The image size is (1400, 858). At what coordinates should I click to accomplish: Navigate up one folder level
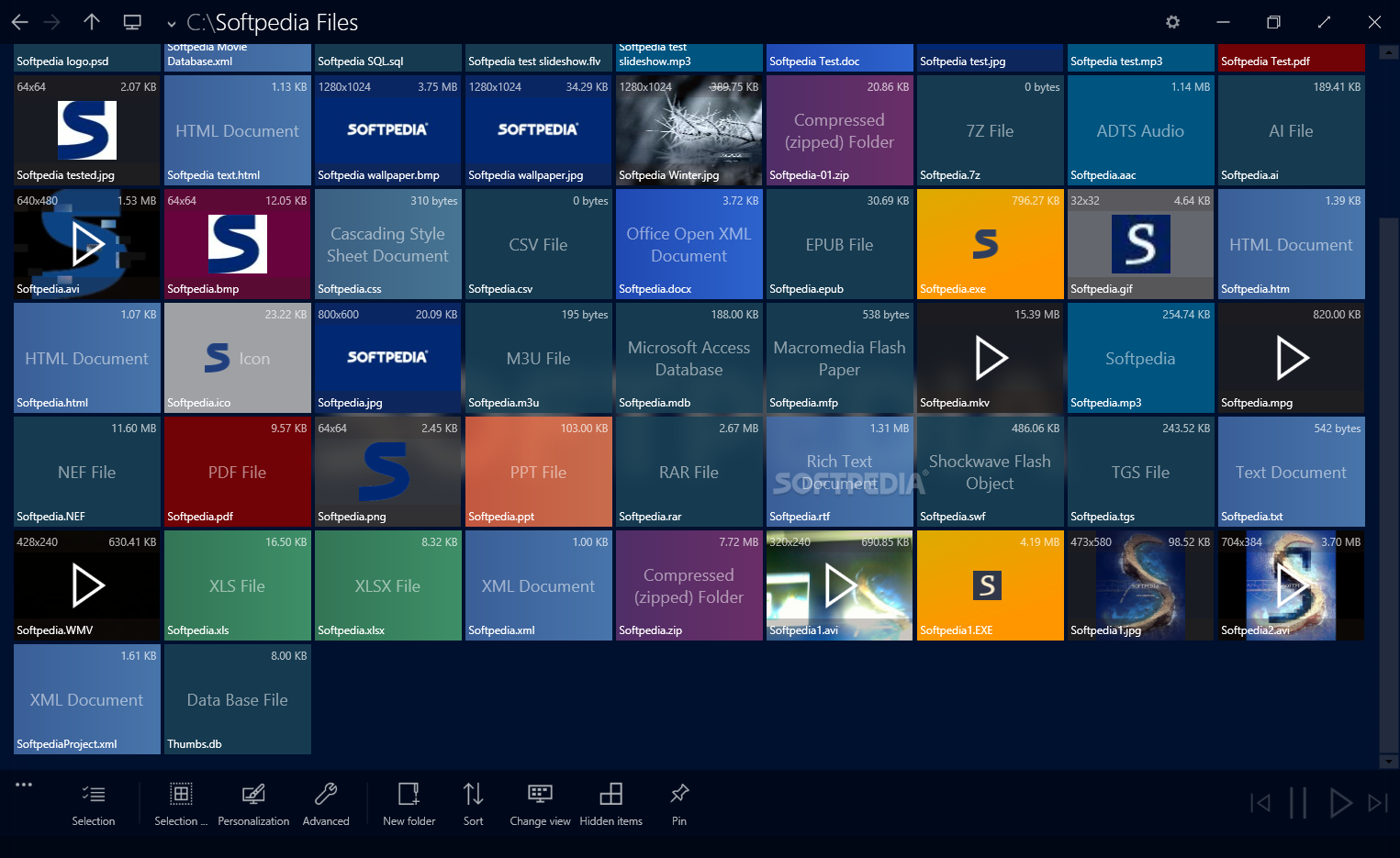(x=92, y=22)
